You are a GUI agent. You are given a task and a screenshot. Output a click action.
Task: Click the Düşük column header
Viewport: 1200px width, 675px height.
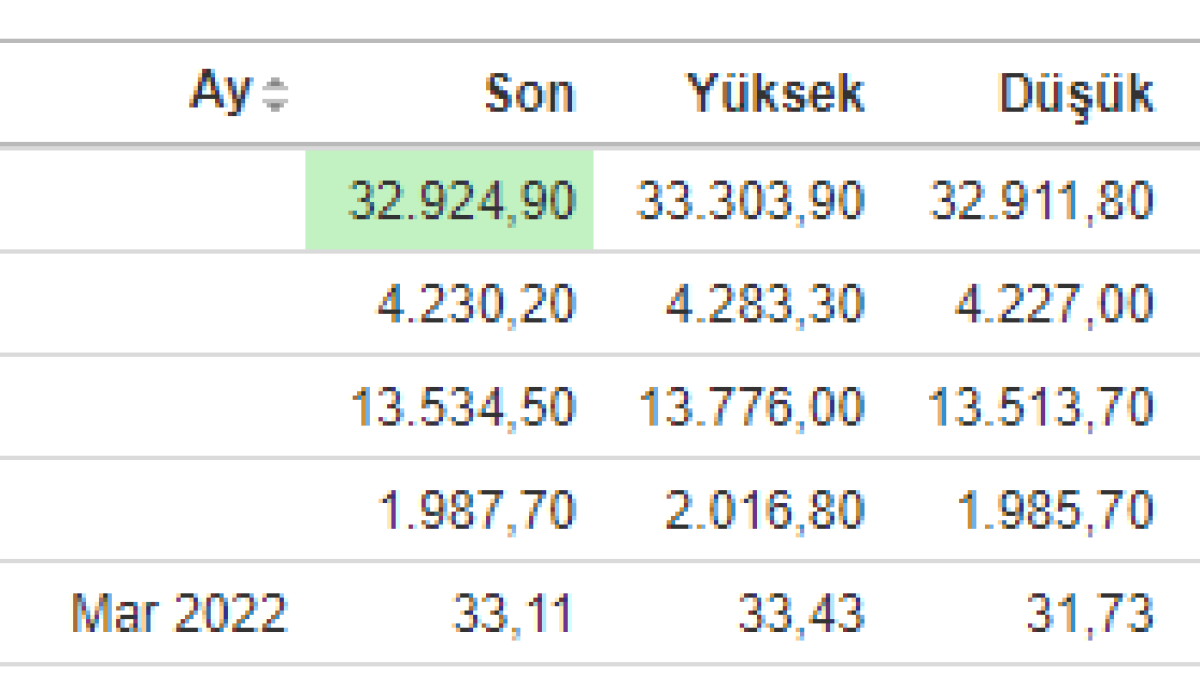tap(1075, 94)
